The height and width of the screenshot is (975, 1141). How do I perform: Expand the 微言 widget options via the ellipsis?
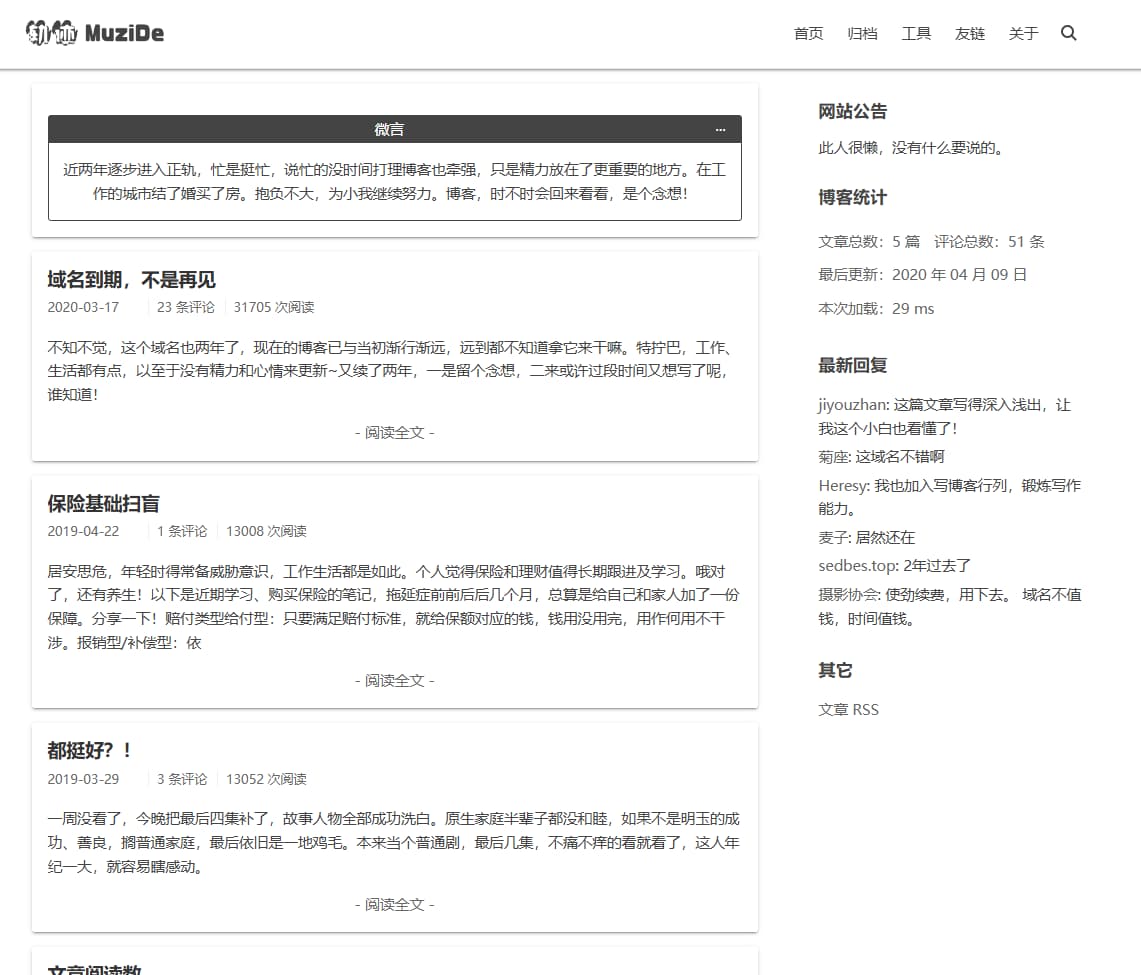[721, 129]
